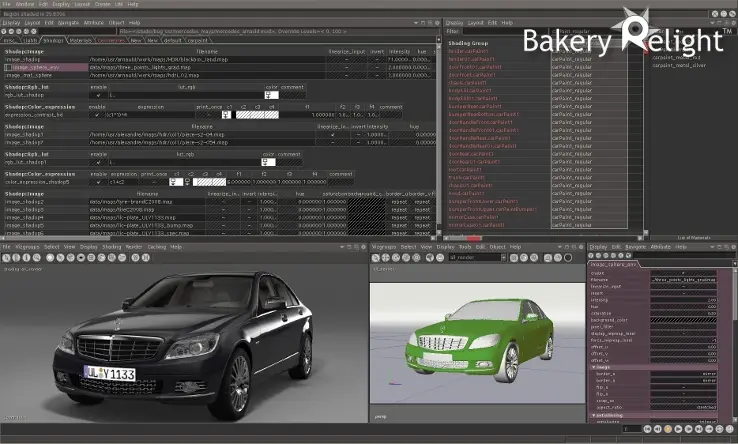
Task: Click last round button in bottom playback bar
Action: coord(730,429)
